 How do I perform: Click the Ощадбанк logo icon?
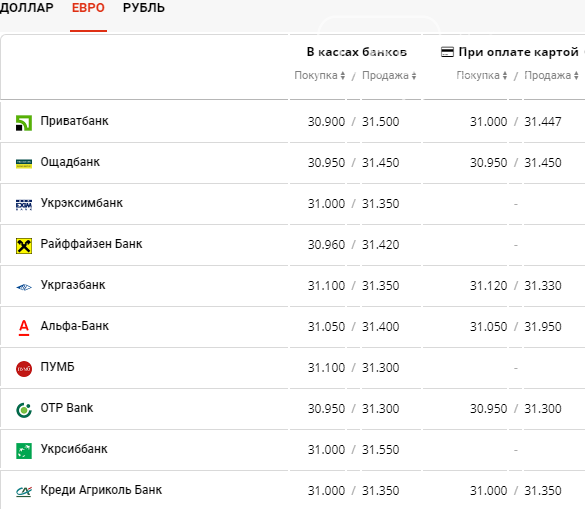click(24, 163)
